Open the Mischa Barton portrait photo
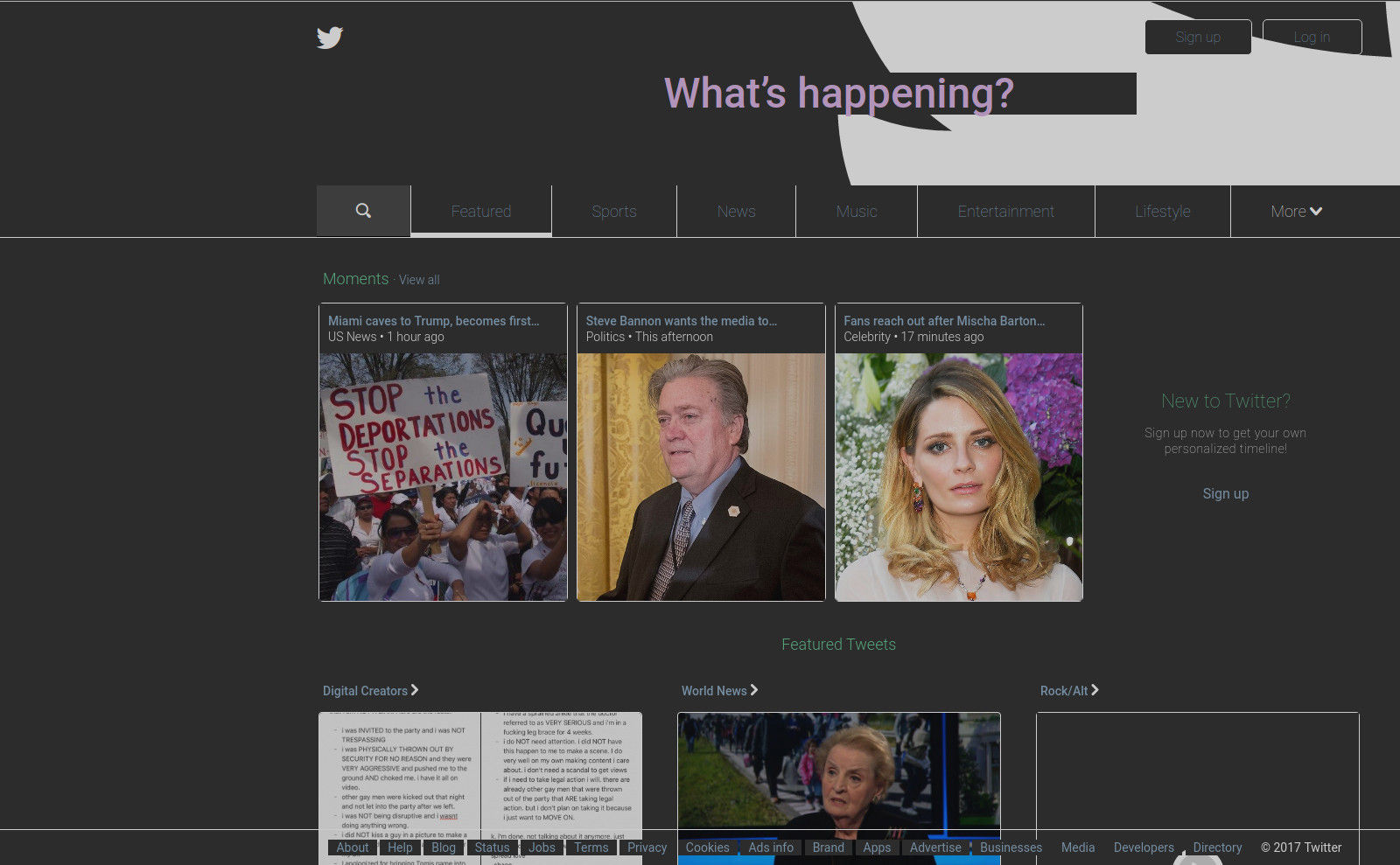Viewport: 1400px width, 865px height. point(959,477)
